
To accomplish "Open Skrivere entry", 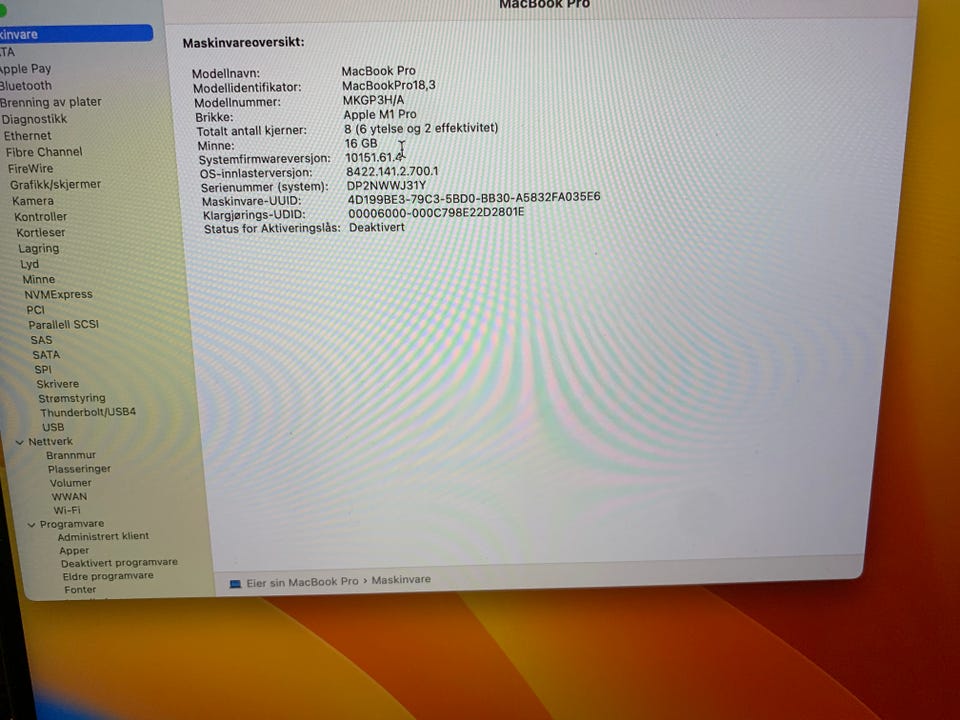I will [58, 384].
